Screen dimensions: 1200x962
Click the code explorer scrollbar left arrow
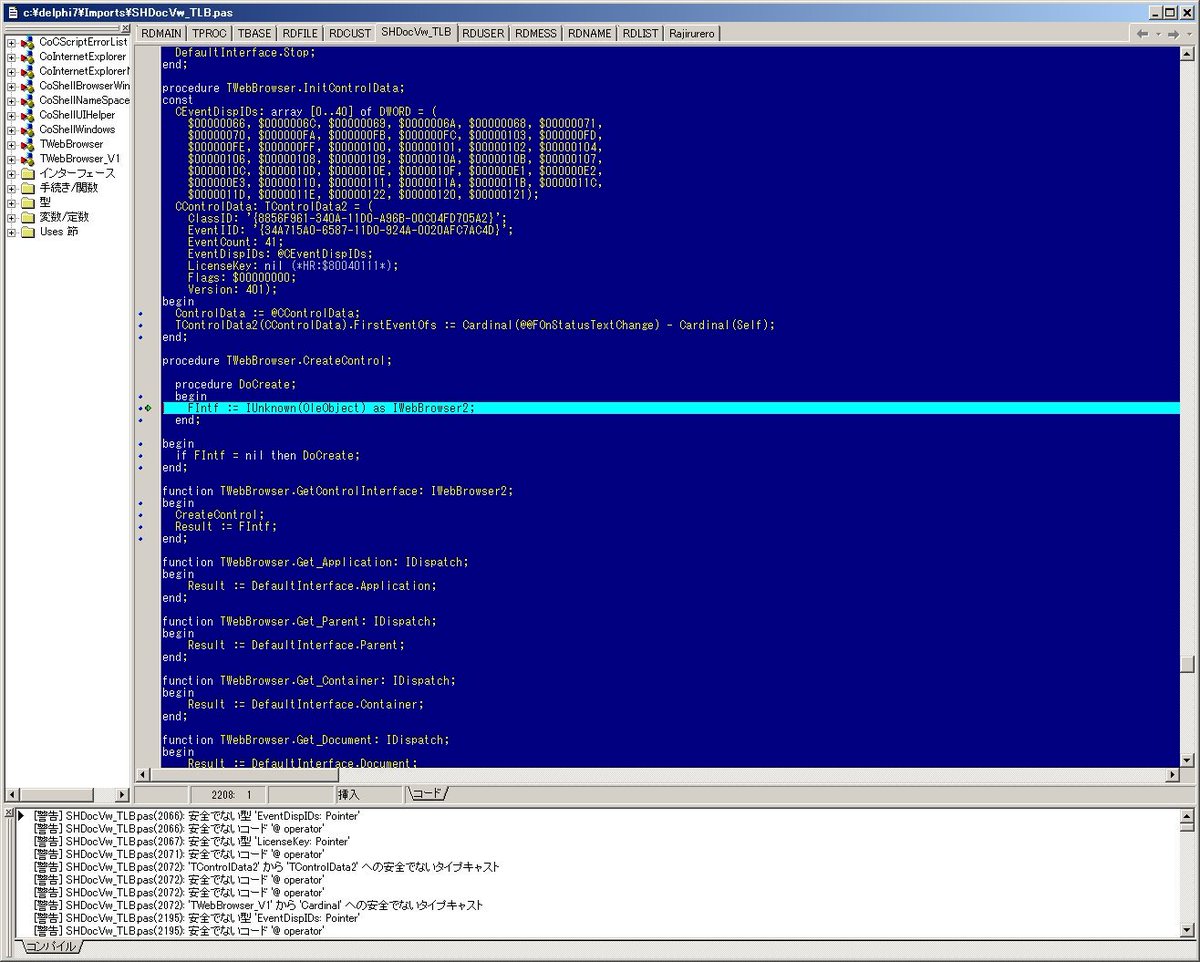pos(12,795)
